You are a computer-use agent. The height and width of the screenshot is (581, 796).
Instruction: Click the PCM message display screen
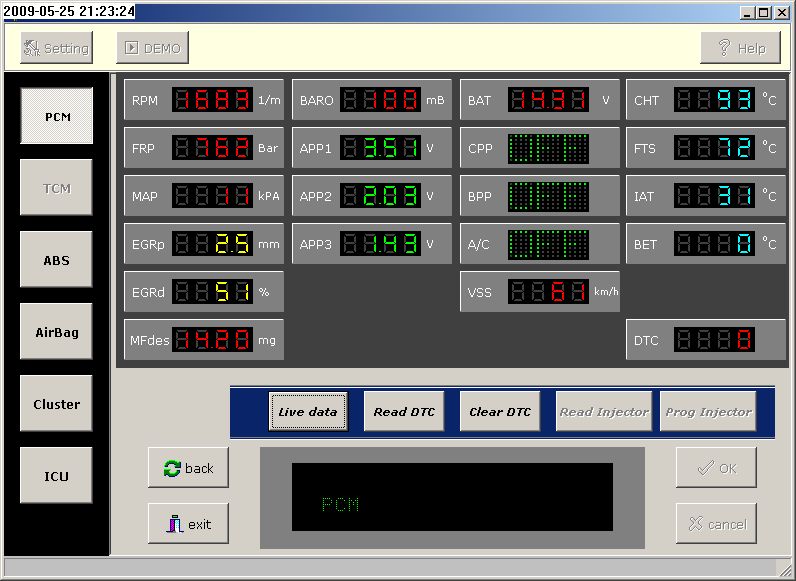(452, 497)
